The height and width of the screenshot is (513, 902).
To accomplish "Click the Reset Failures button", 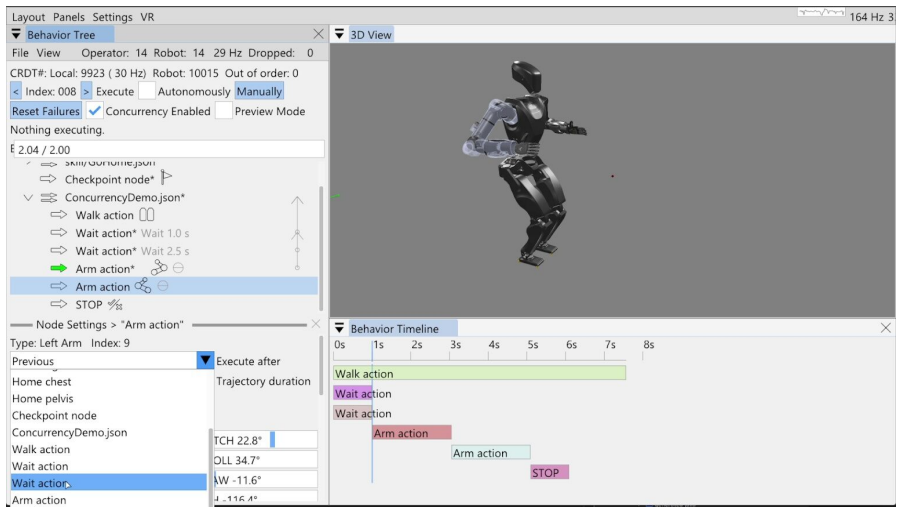I will 46,111.
